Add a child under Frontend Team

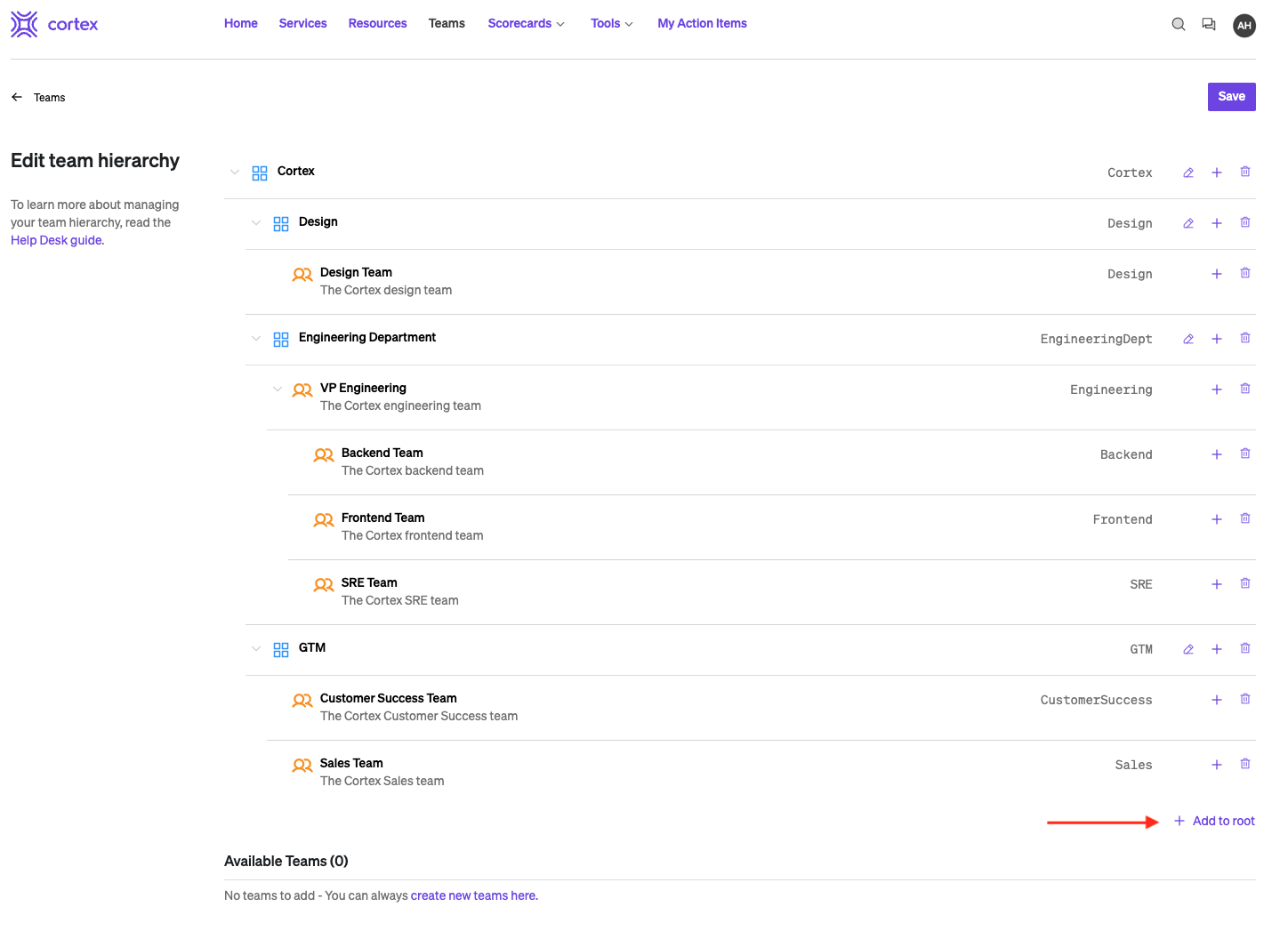pos(1217,519)
